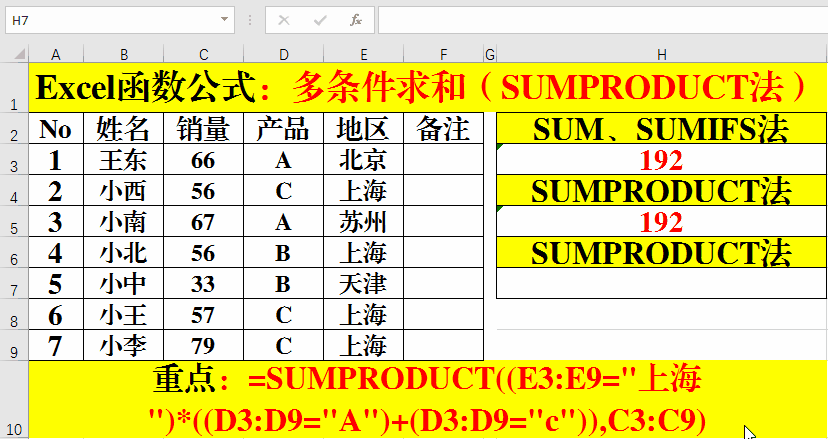The height and width of the screenshot is (439, 828).
Task: Open the Name Box dropdown arrow
Action: [x=224, y=20]
